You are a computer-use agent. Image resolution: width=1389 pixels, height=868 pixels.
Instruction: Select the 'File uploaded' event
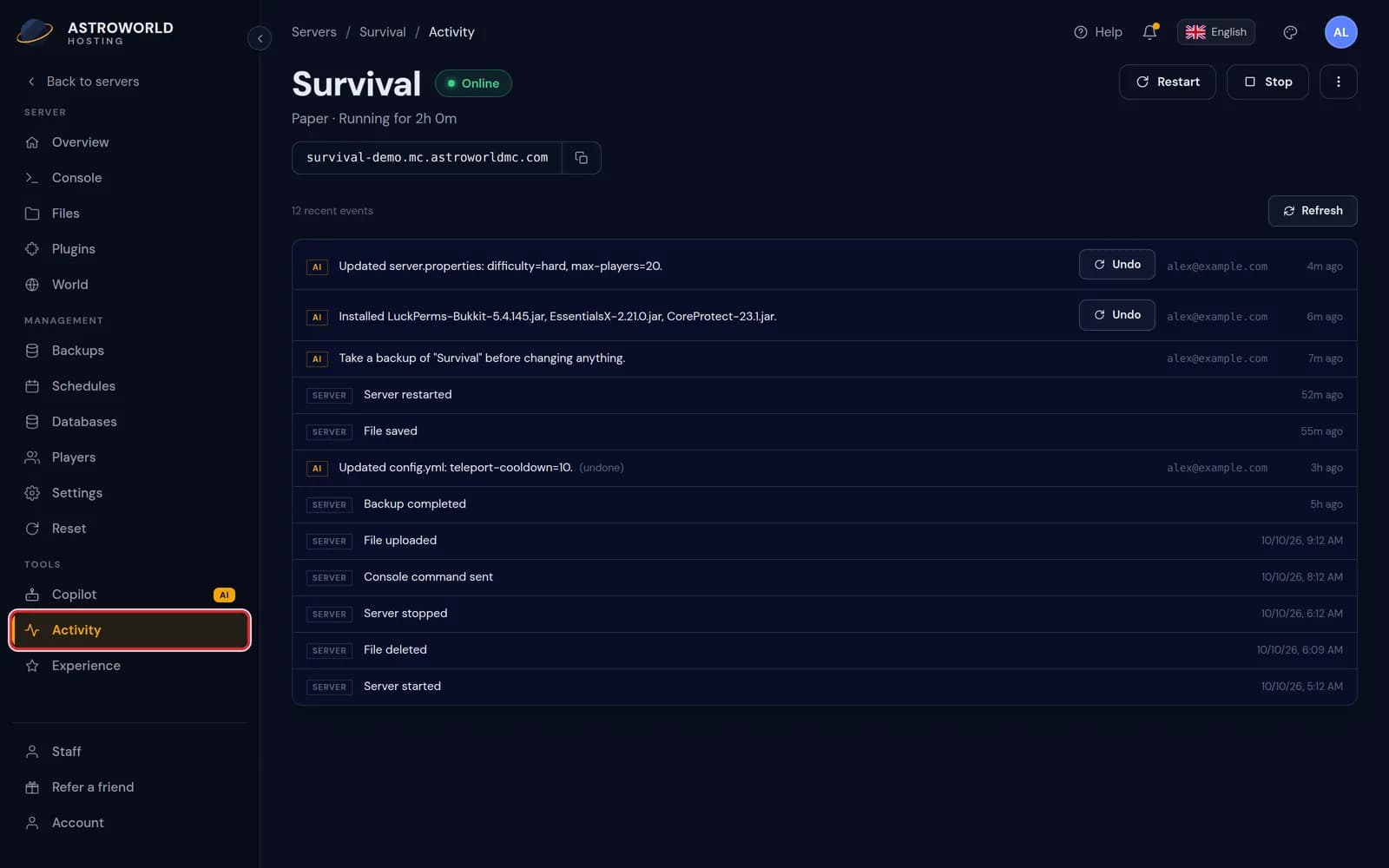[x=824, y=541]
